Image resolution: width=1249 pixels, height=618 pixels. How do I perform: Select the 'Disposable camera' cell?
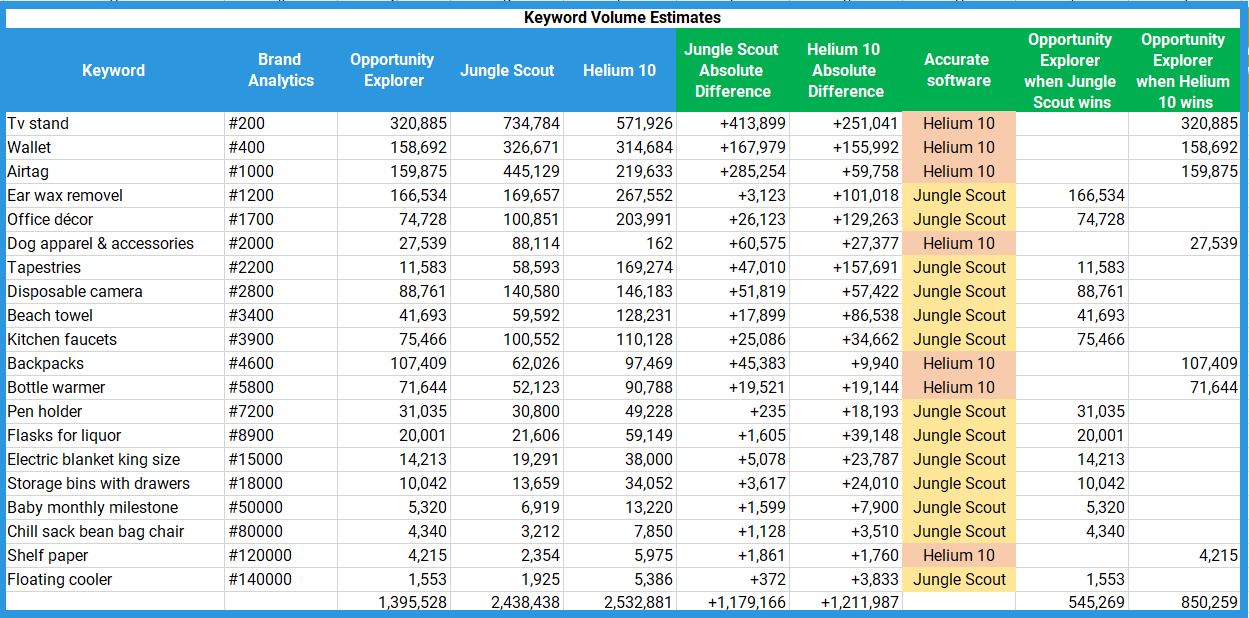click(x=114, y=292)
